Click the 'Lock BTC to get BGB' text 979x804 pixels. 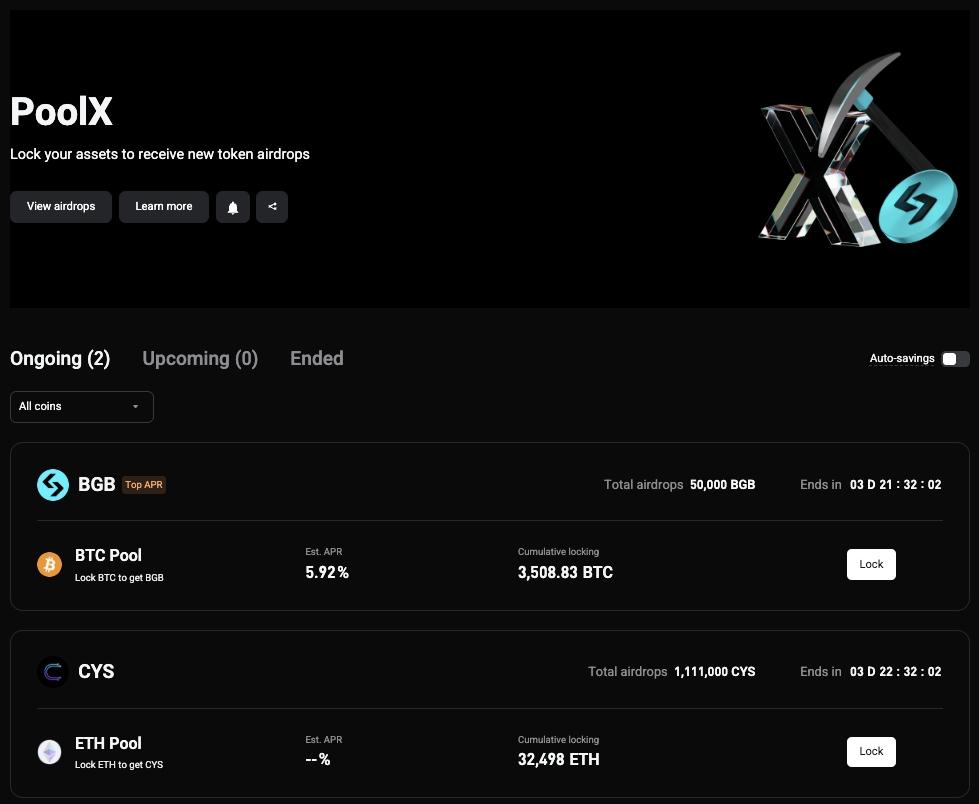[x=119, y=578]
